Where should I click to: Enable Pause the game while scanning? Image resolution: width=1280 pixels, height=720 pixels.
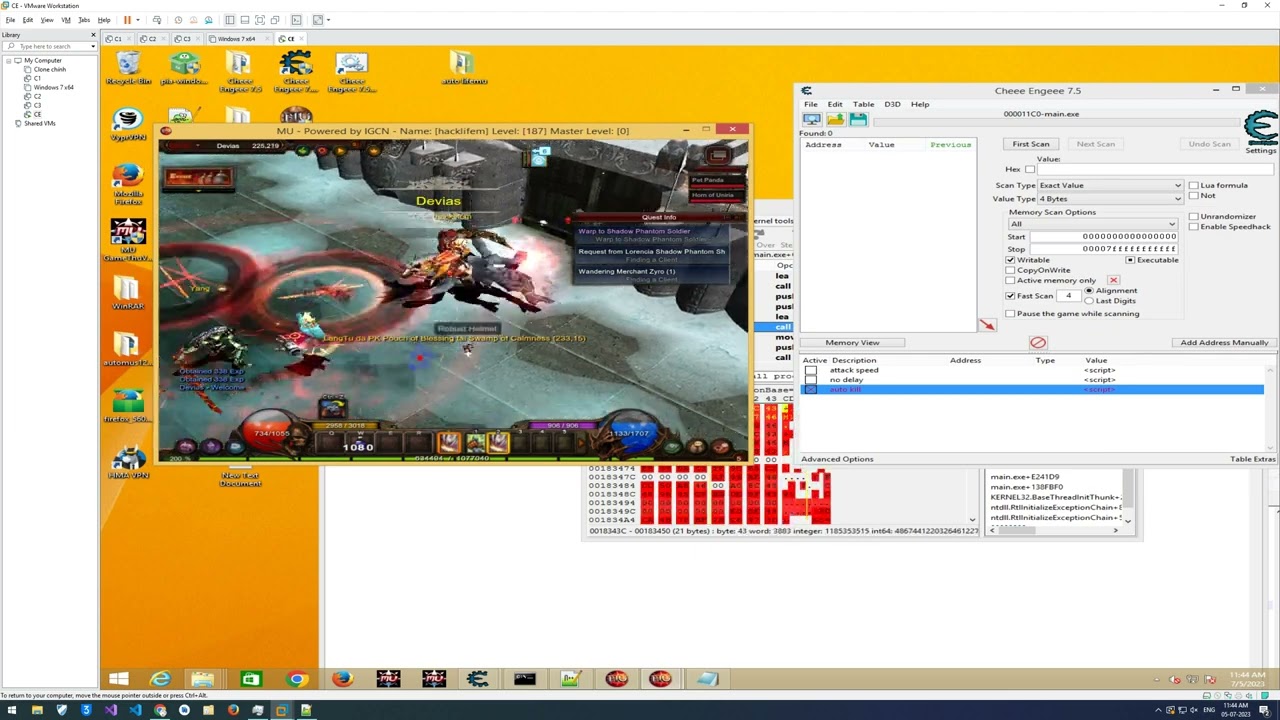(x=1010, y=314)
